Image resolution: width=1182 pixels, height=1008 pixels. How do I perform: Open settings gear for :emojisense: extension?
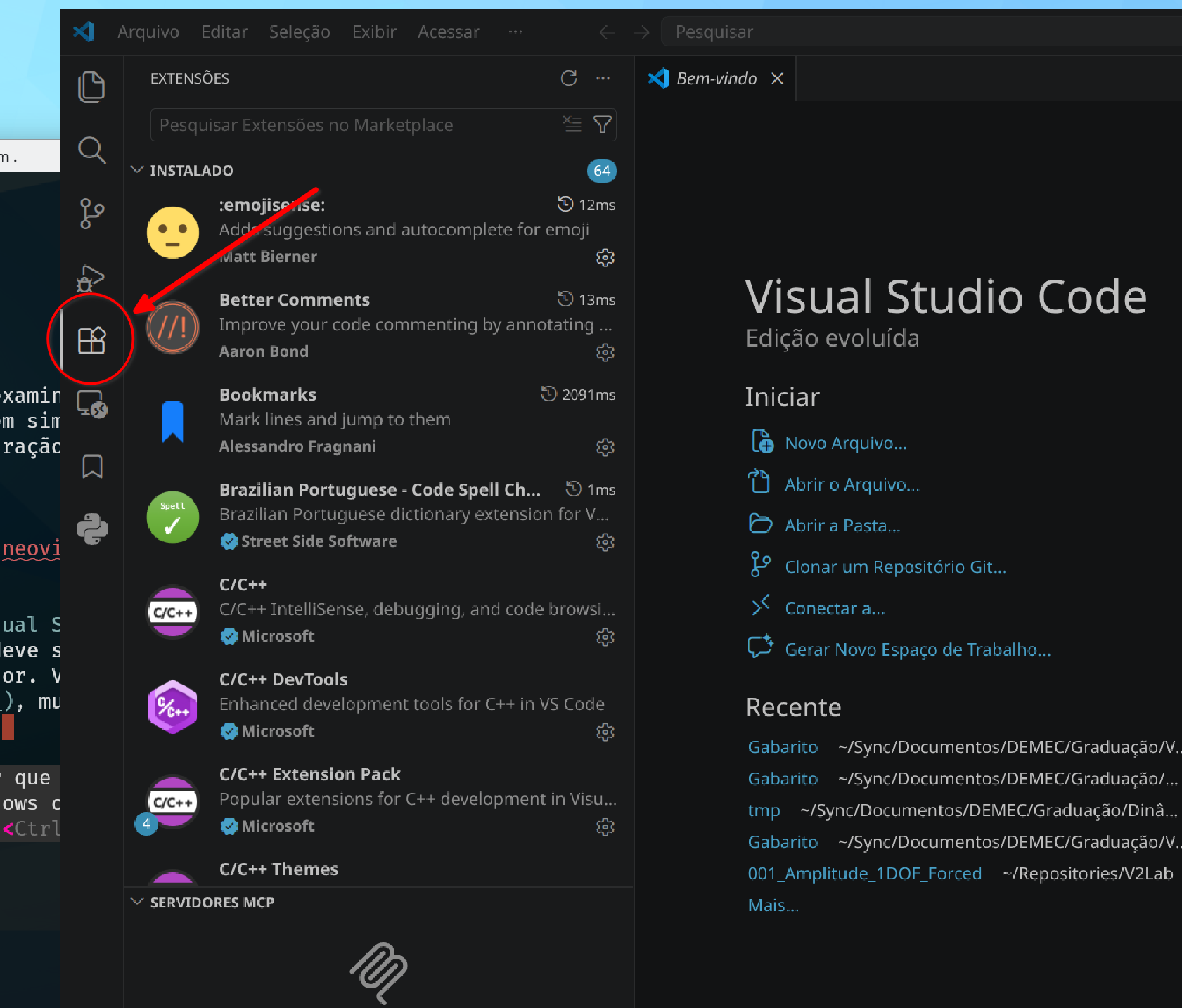point(605,257)
